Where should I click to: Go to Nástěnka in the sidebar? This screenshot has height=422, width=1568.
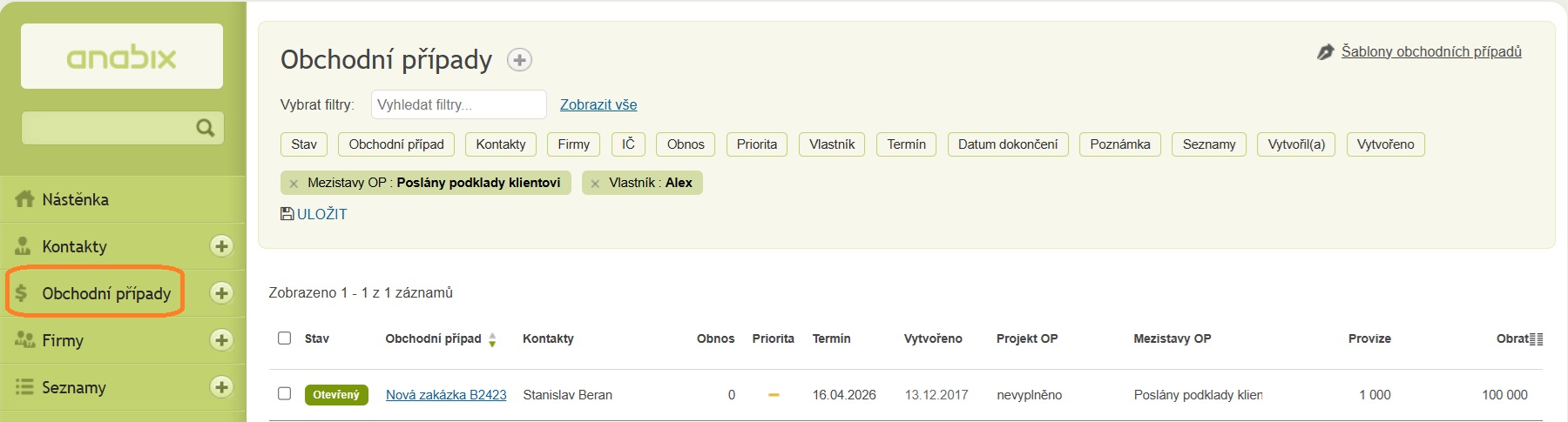click(x=75, y=199)
